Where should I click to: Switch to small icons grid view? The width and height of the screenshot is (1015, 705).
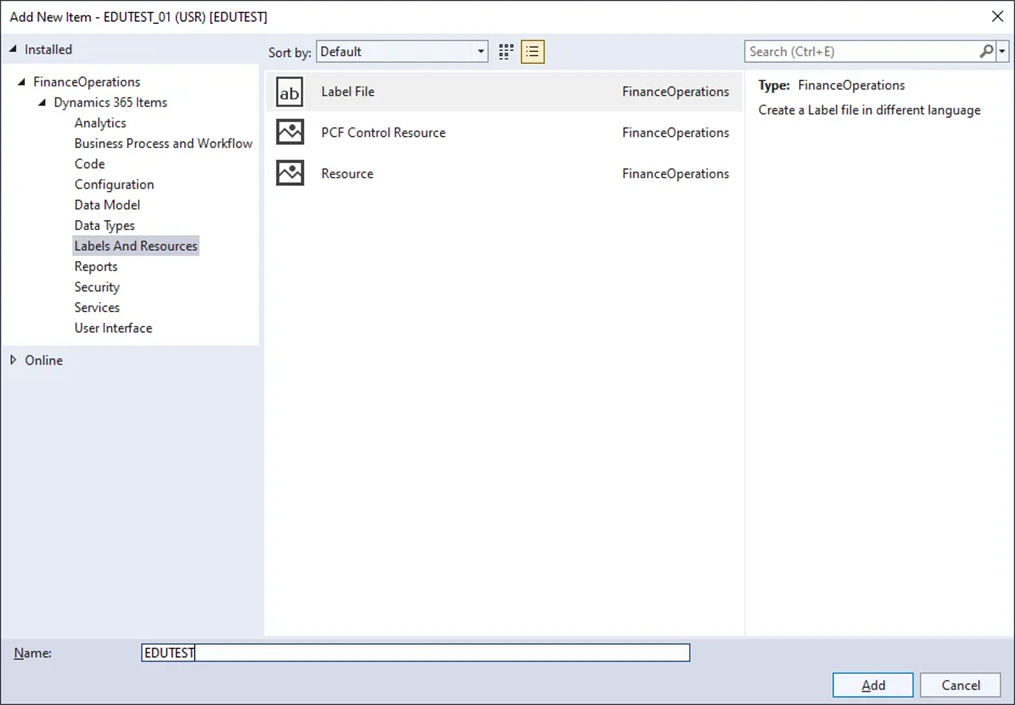click(506, 52)
